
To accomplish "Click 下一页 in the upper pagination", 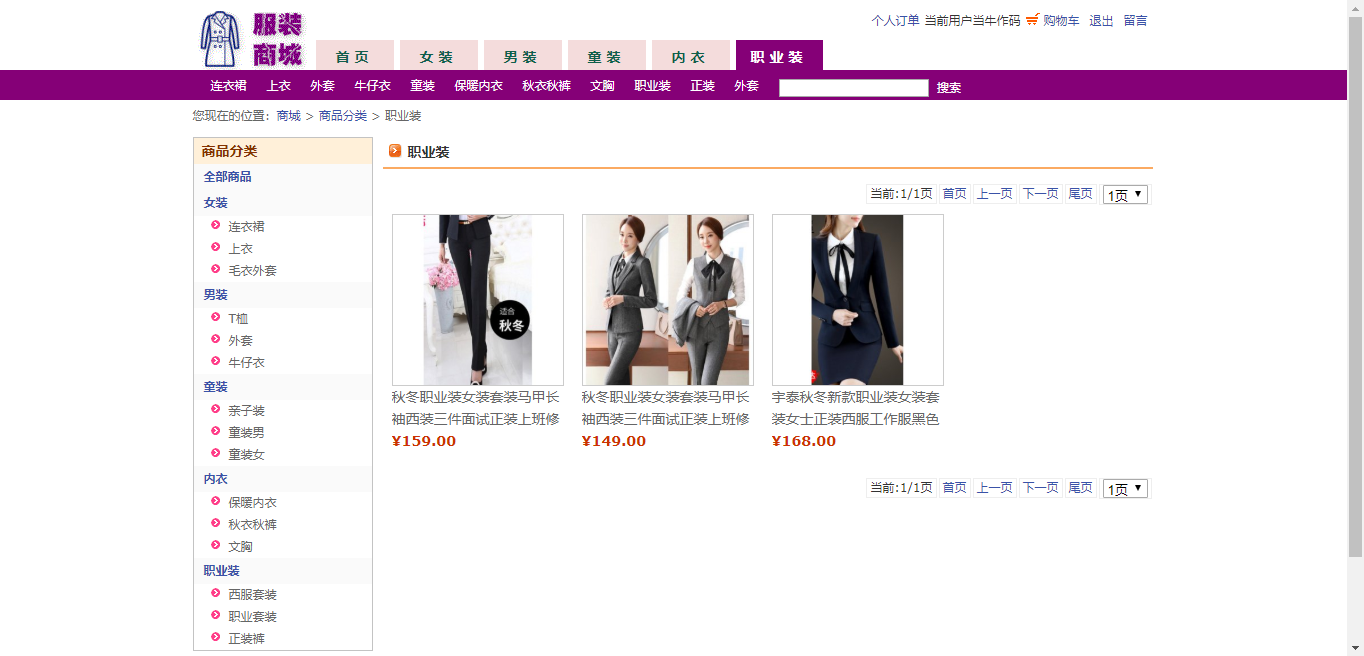I will 1040,194.
